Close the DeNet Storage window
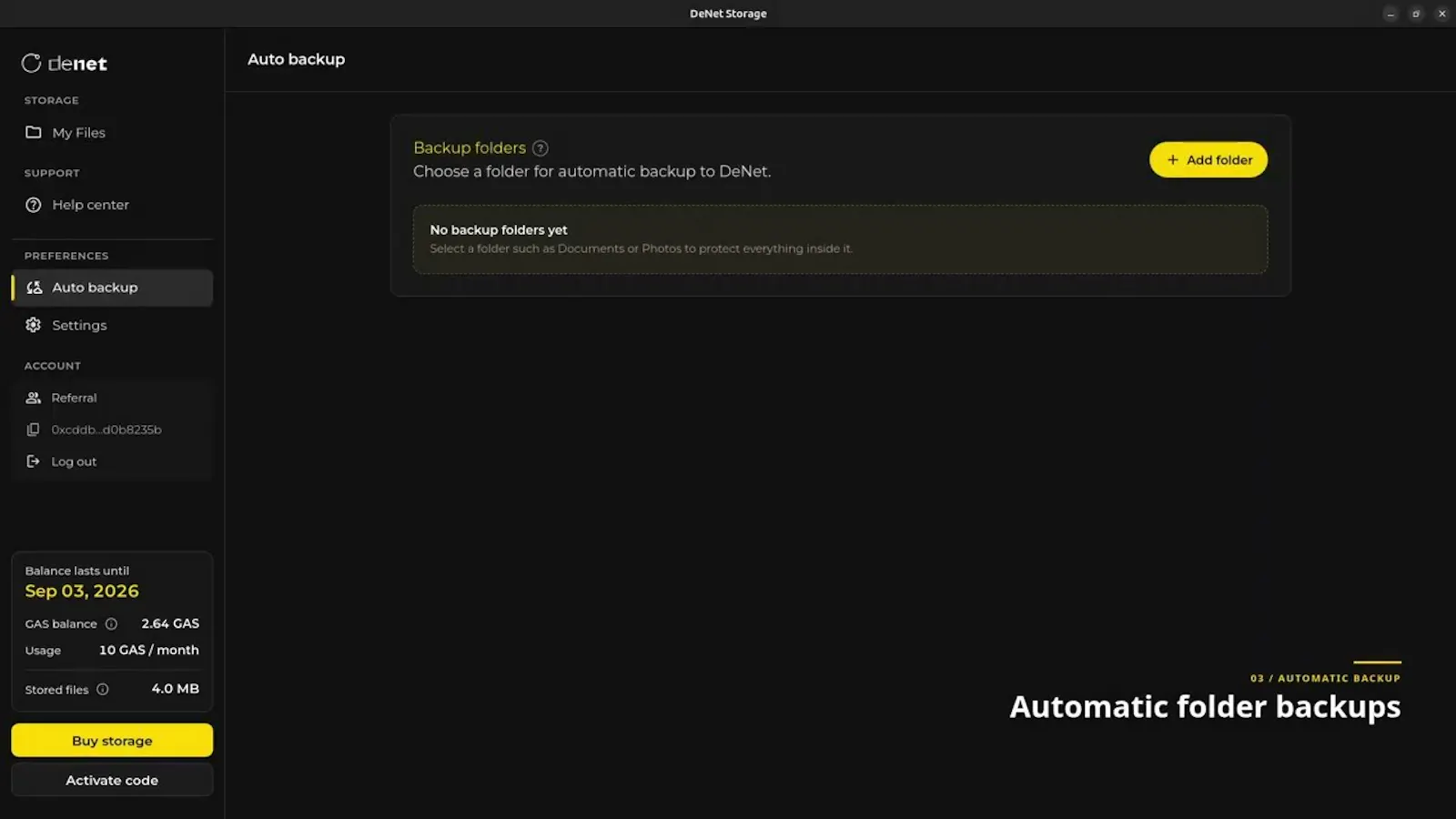The width and height of the screenshot is (1456, 819). [x=1442, y=14]
